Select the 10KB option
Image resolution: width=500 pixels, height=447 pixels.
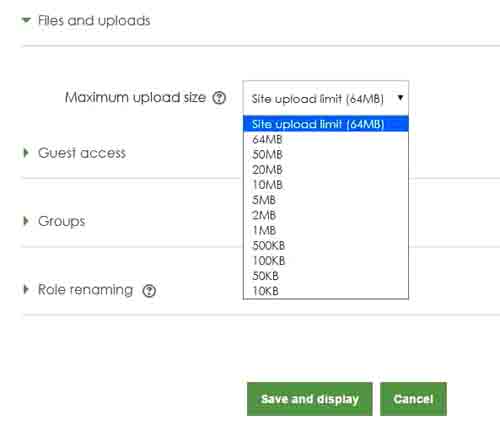(x=326, y=291)
